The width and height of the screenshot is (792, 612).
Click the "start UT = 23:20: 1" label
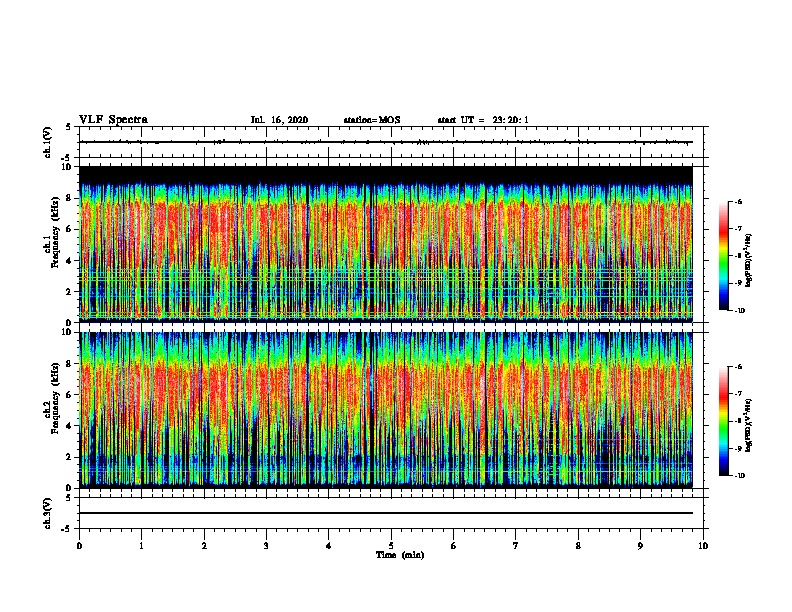(x=483, y=120)
